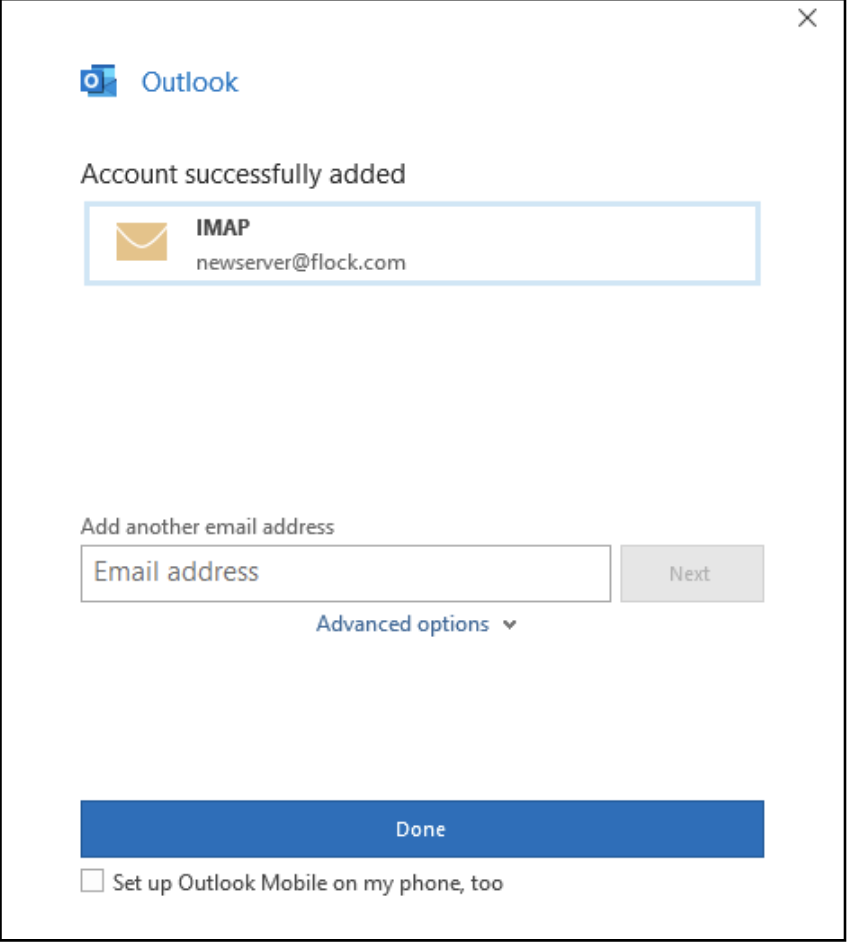Click the Outlook logo icon

(x=99, y=81)
